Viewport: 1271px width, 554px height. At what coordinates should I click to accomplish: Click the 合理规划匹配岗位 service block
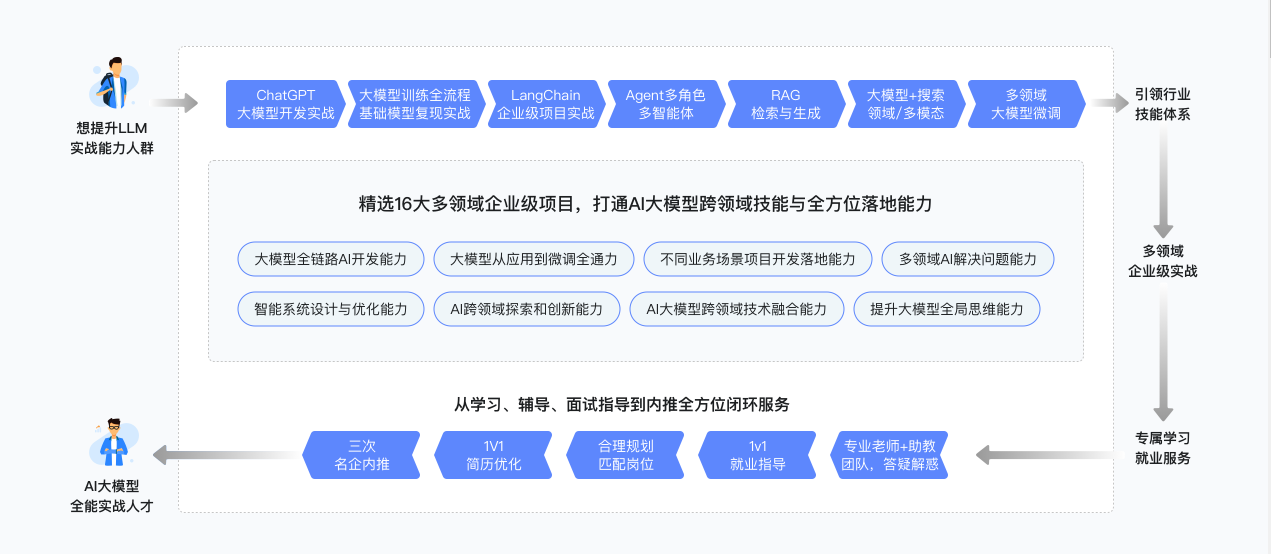(x=625, y=455)
